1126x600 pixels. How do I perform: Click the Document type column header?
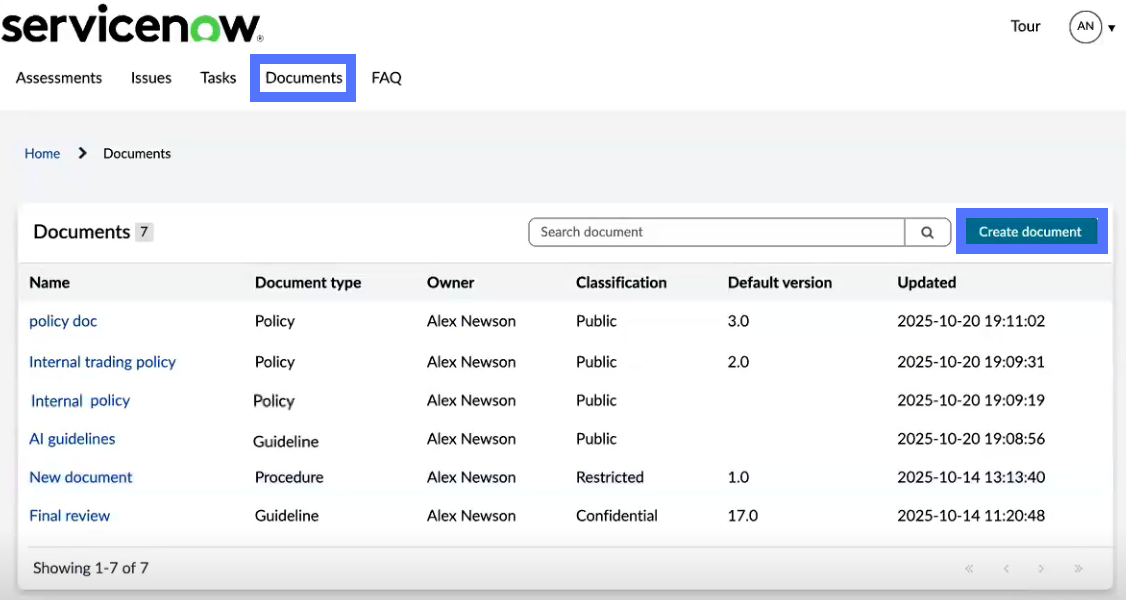coord(308,283)
